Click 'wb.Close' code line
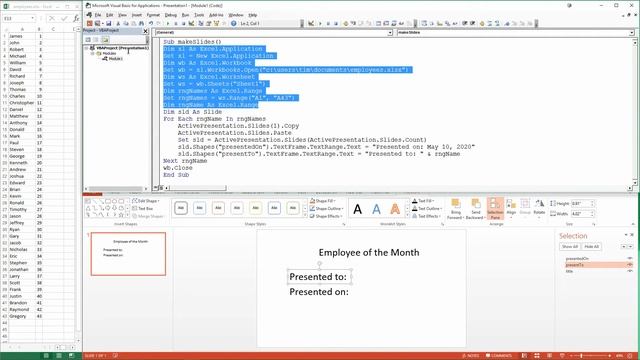Viewport: 640px width, 360px height. coord(178,168)
